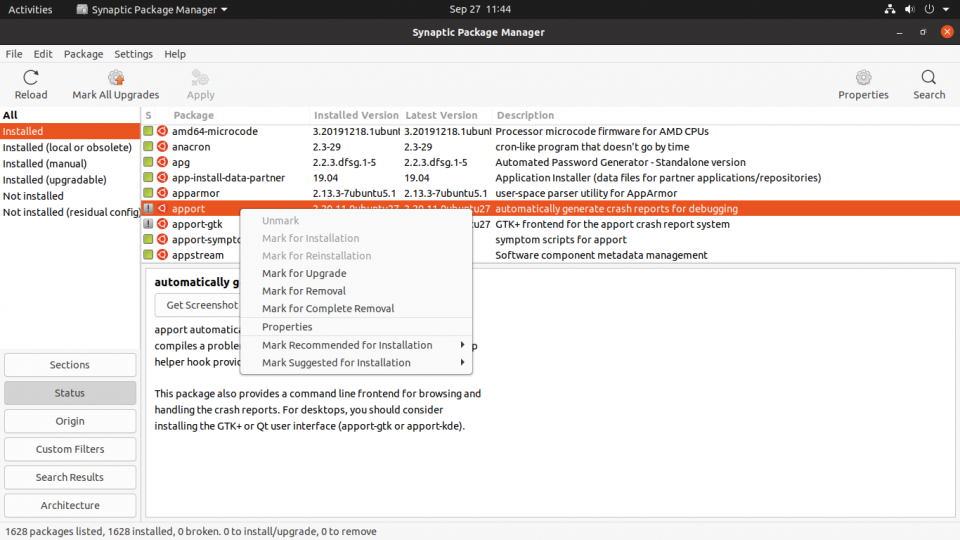The image size is (960, 540).
Task: Click the volume speaker tray icon
Action: point(910,9)
